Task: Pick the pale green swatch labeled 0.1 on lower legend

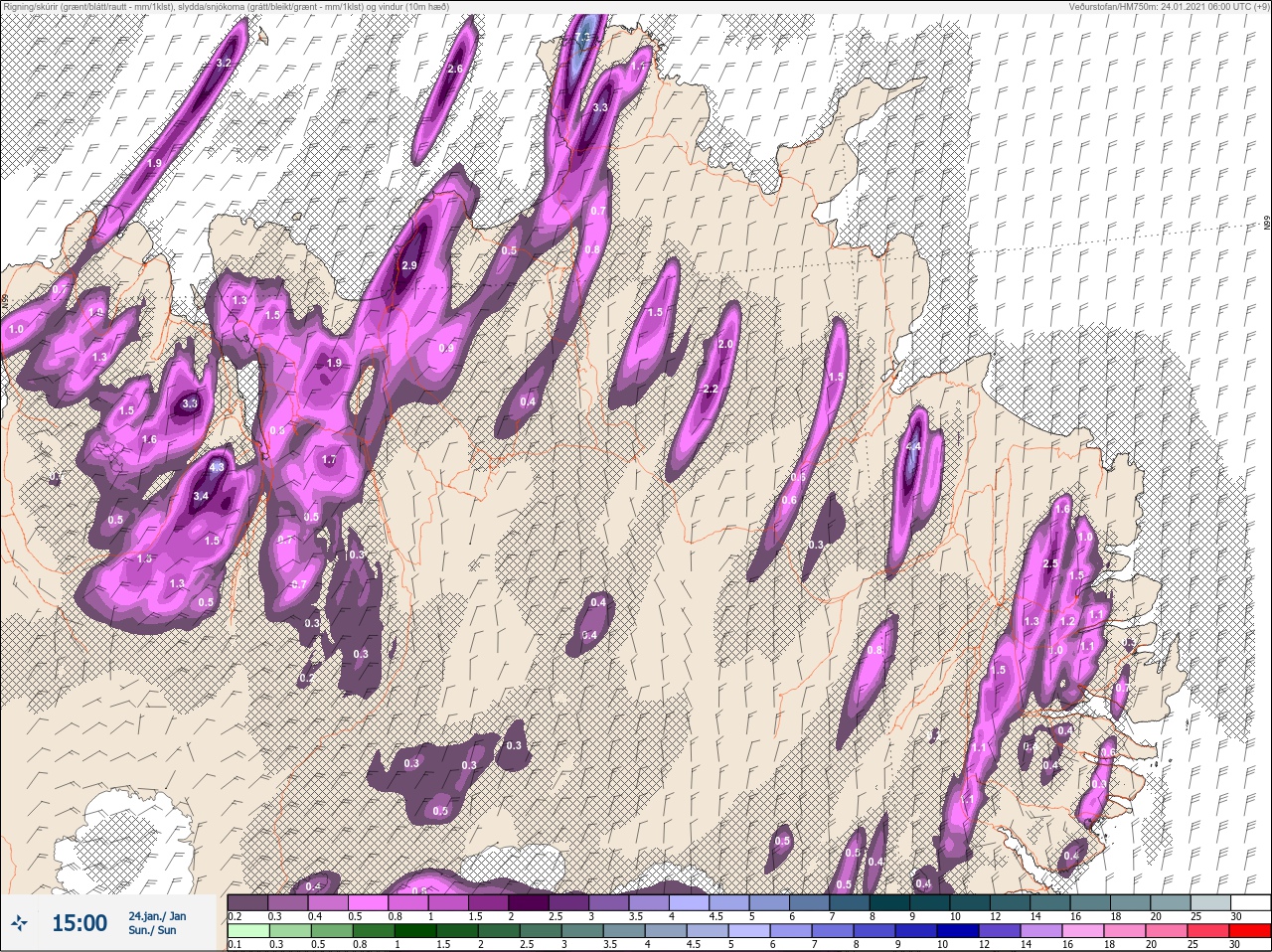Action: click(x=248, y=931)
